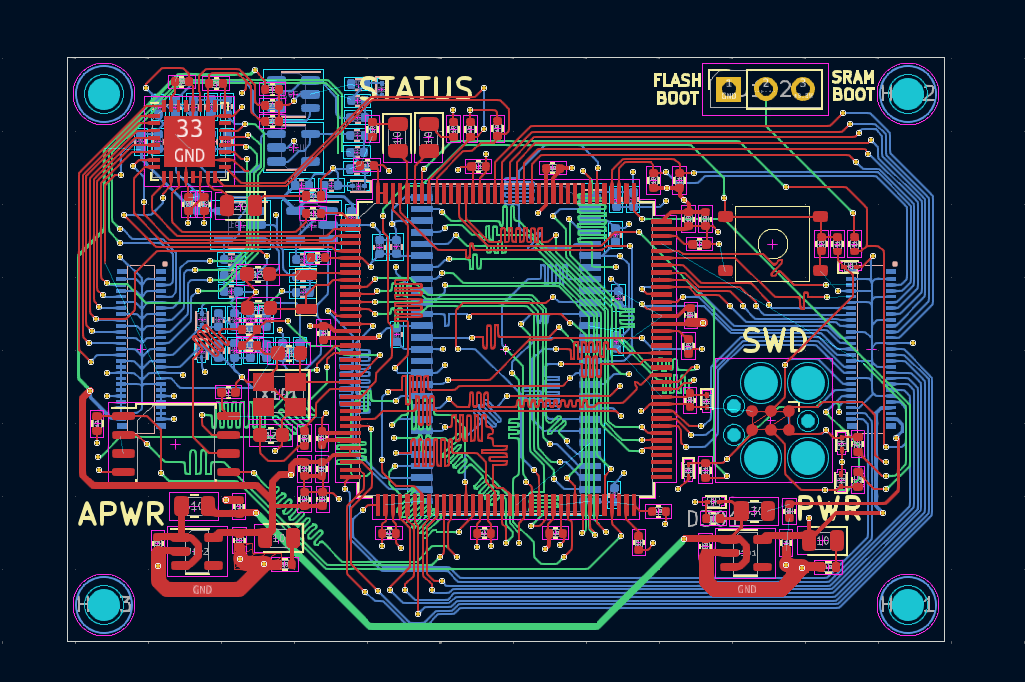Image resolution: width=1025 pixels, height=682 pixels.
Task: Select the PWR silkscreen label
Action: pyautogui.click(x=830, y=508)
